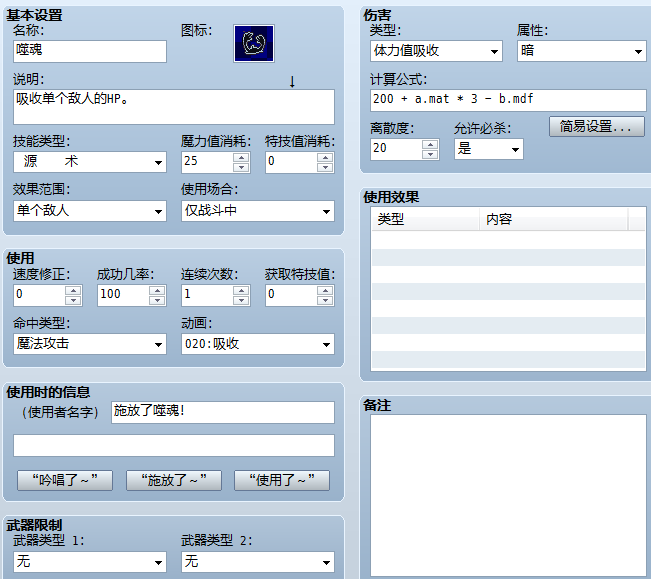Click the 备注 notes text area
Image resolution: width=651 pixels, height=579 pixels.
click(508, 496)
